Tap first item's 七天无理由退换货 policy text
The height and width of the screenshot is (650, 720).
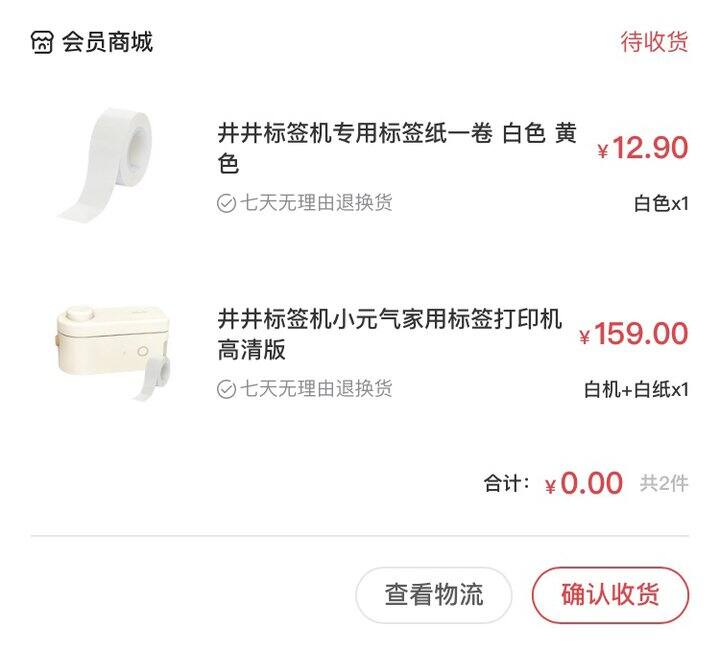coord(316,203)
